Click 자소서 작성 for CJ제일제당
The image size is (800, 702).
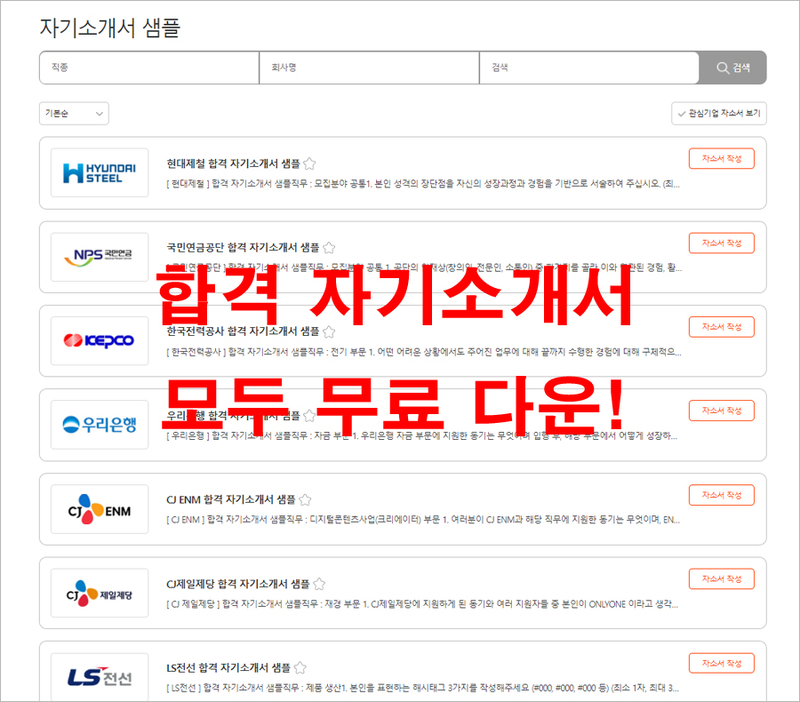(721, 579)
